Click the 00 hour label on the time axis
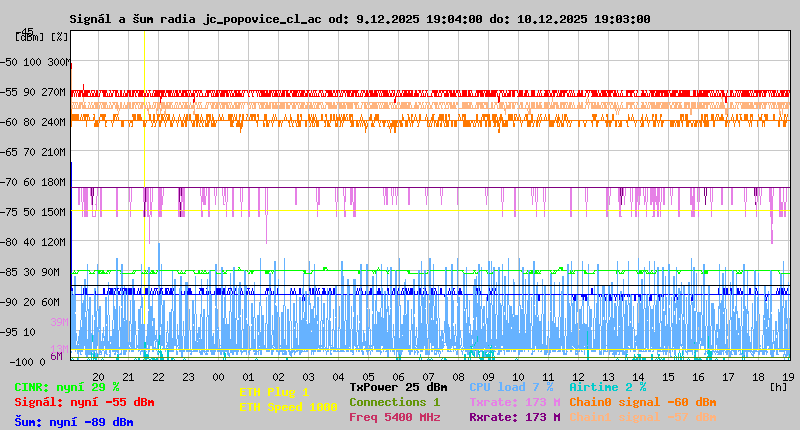800x430 pixels. (219, 377)
